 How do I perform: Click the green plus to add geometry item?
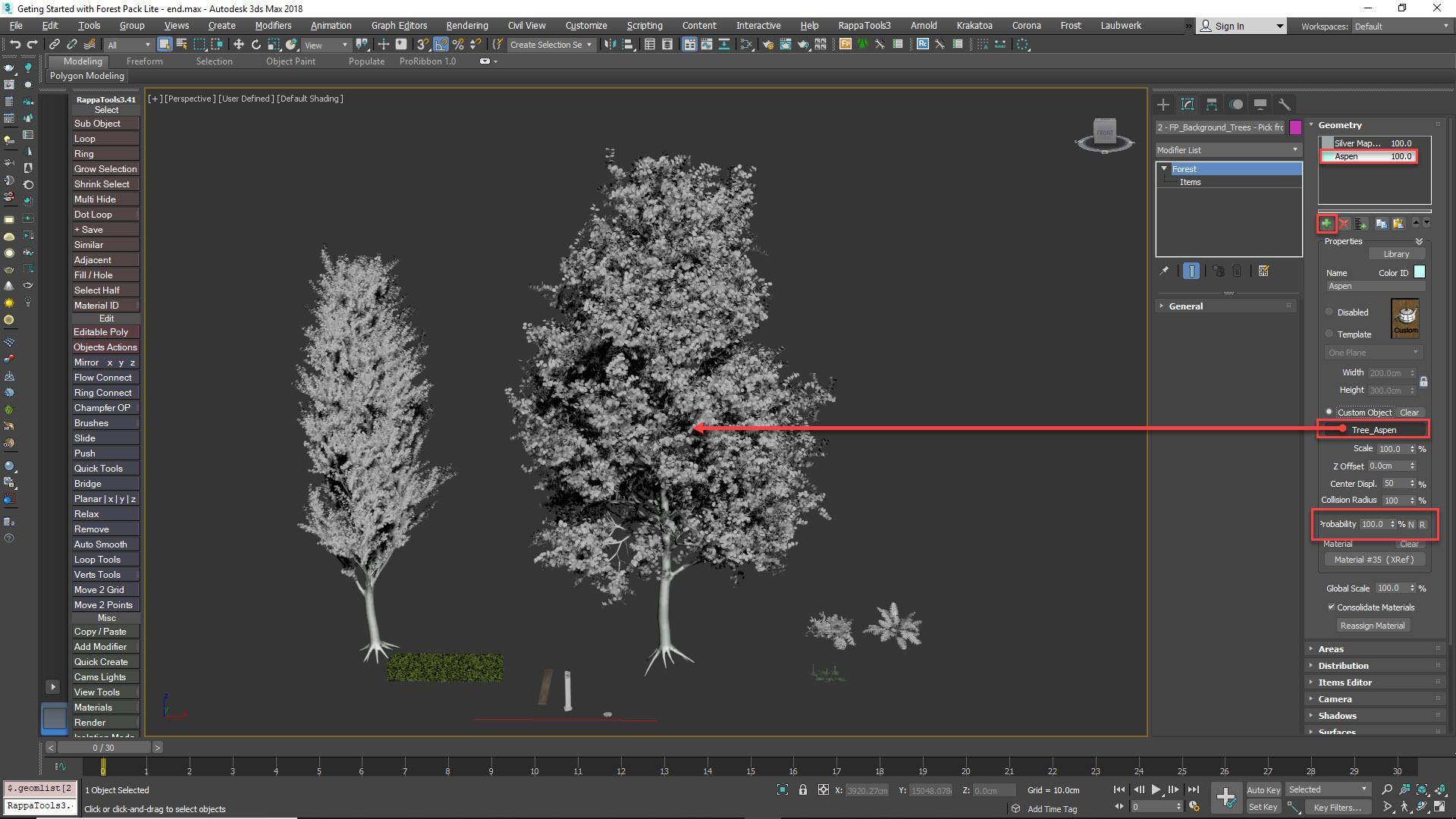[x=1326, y=224]
